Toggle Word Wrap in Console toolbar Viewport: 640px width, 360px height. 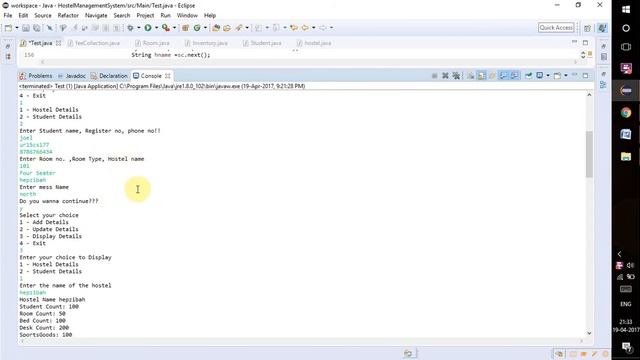coord(492,76)
